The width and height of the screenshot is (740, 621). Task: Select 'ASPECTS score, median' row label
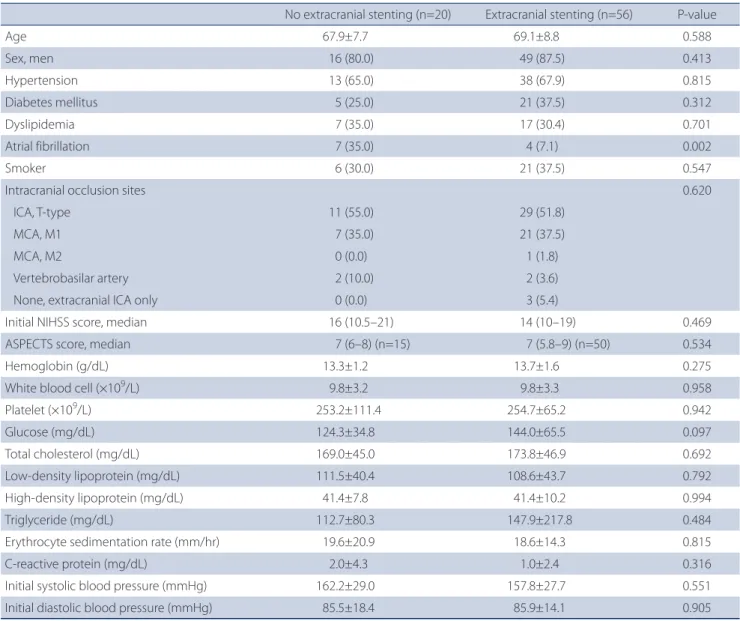pos(67,344)
